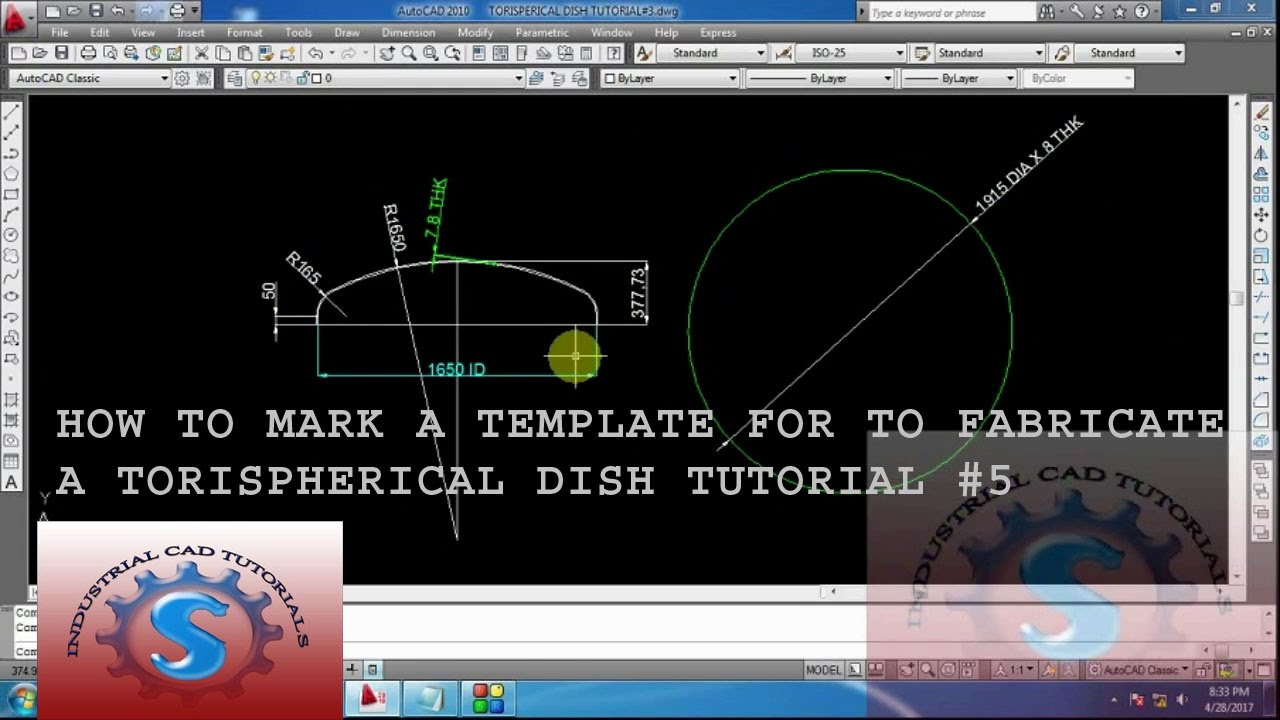
Task: Toggle annotation visibility status icon
Action: coord(1048,670)
